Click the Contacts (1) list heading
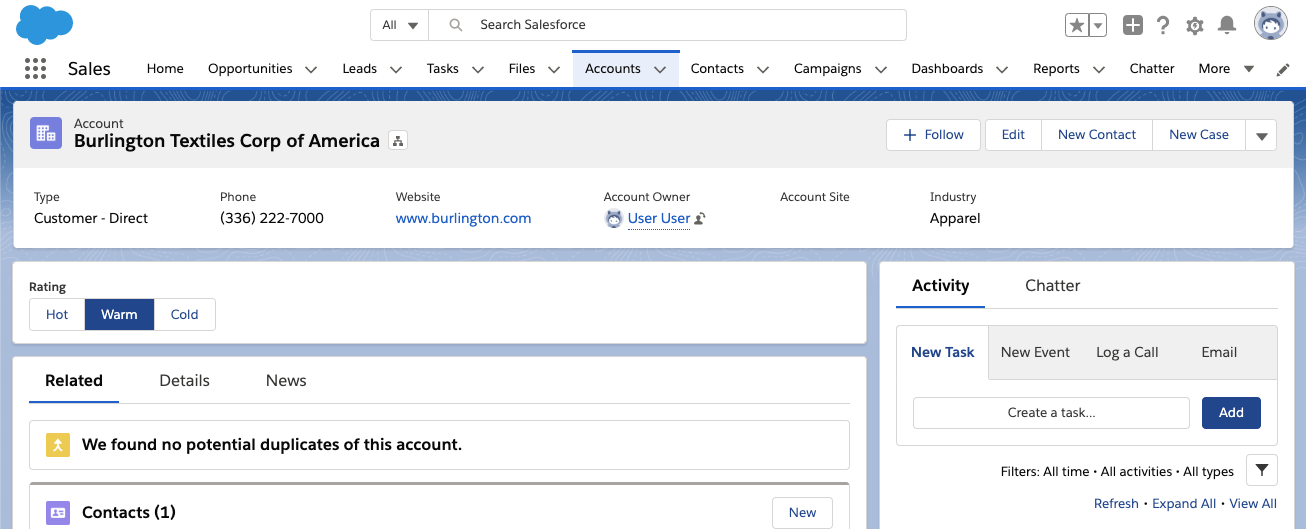Screen dimensions: 1306x529 click(129, 513)
